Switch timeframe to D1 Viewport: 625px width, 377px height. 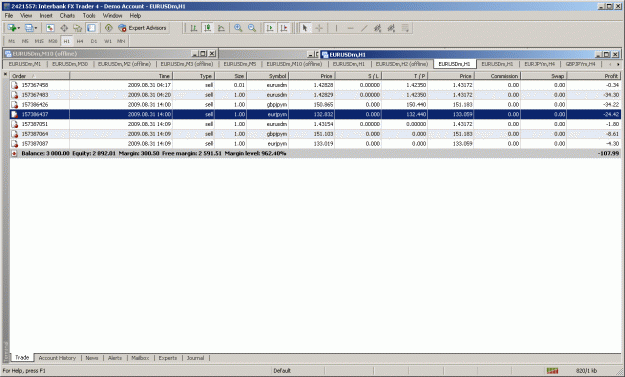[x=94, y=41]
